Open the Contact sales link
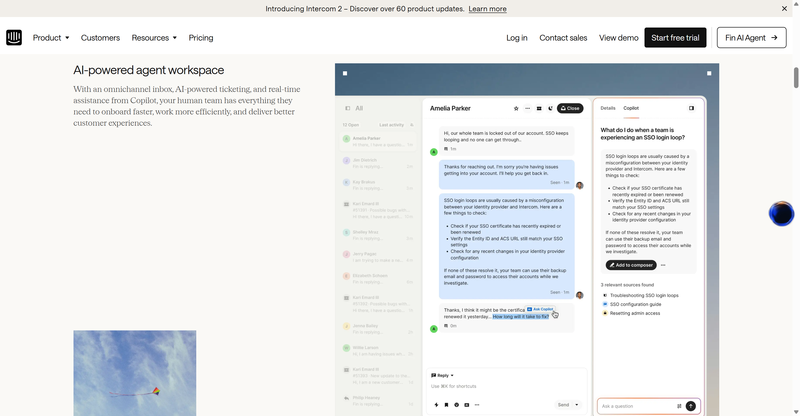The width and height of the screenshot is (800, 416). pos(563,38)
